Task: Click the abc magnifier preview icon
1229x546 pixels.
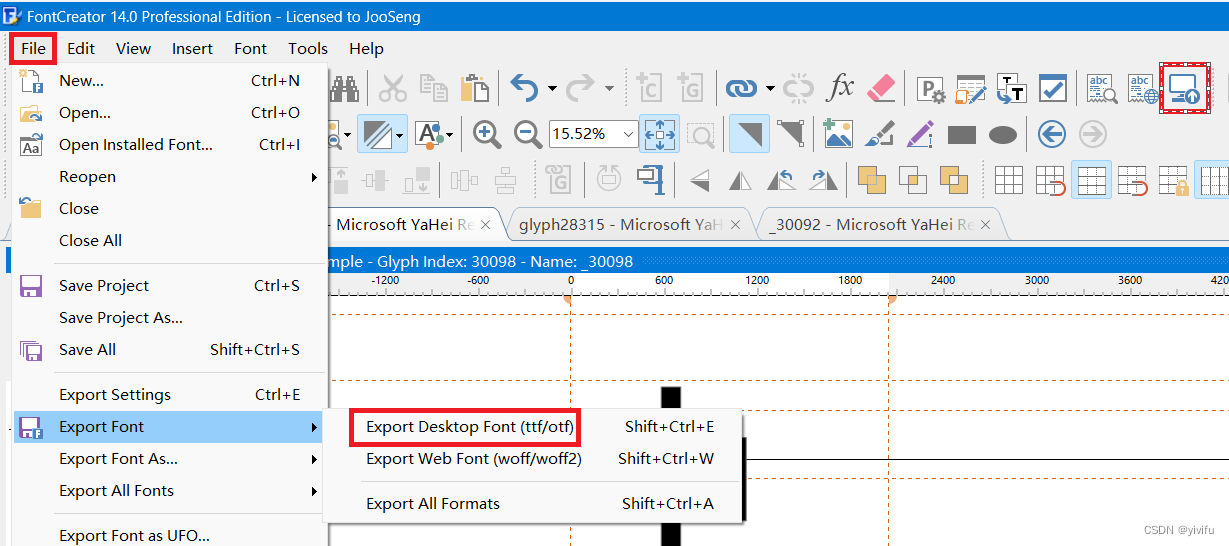Action: (1102, 89)
